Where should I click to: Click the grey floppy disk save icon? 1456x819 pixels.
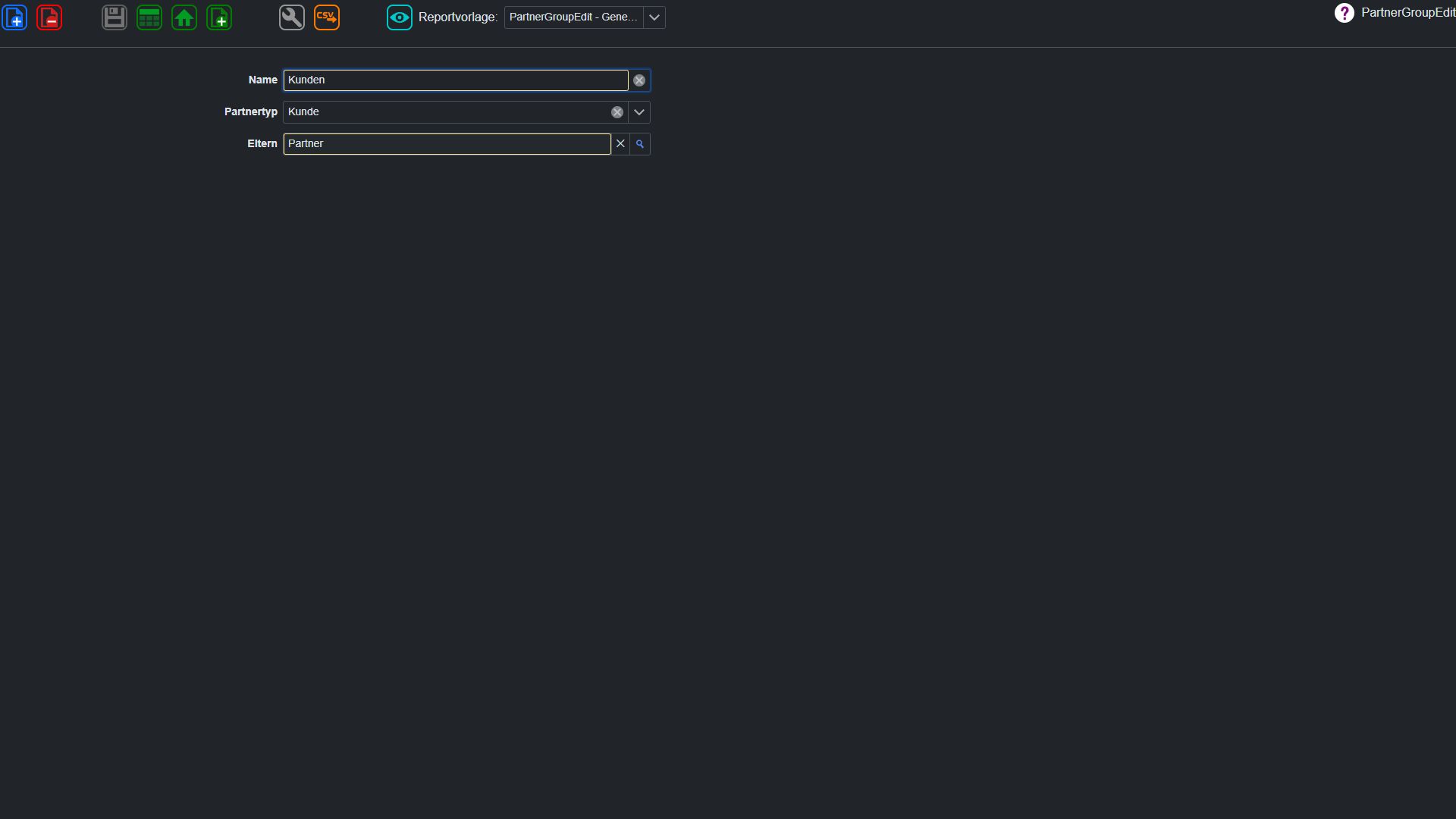pyautogui.click(x=115, y=17)
